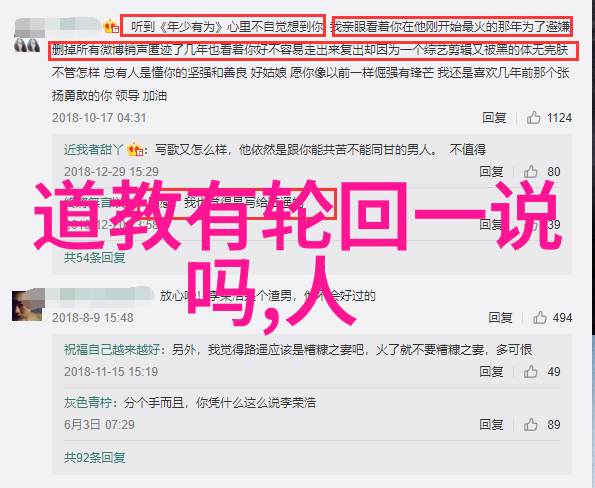The height and width of the screenshot is (488, 595).
Task: Reply to 灰色青柠's comment
Action: [491, 424]
